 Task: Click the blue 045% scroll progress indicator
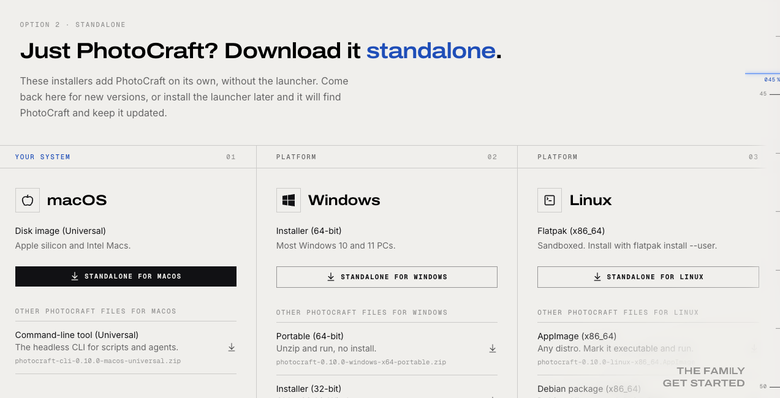(772, 80)
